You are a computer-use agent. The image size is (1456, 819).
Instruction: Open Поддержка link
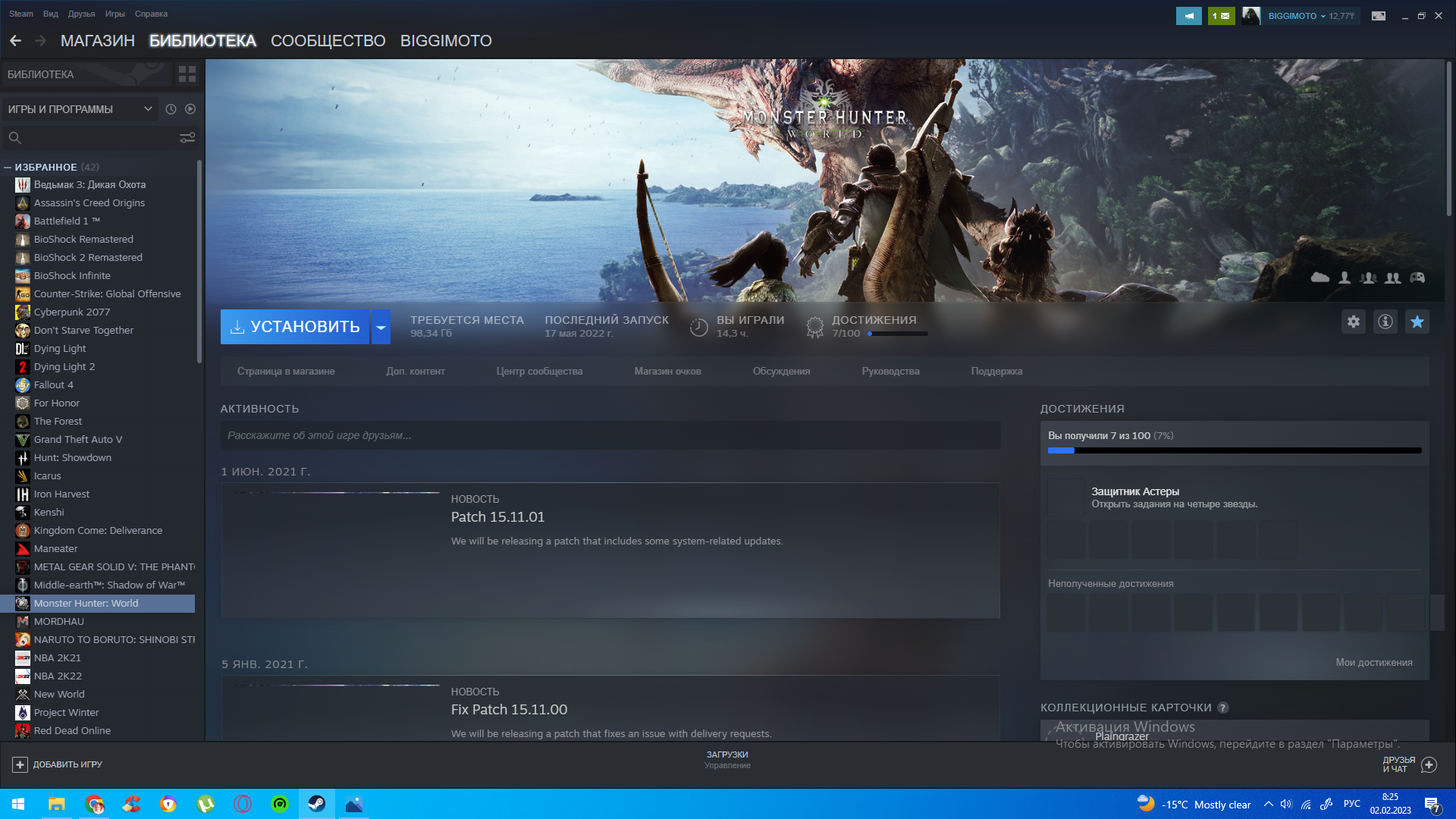click(x=996, y=372)
